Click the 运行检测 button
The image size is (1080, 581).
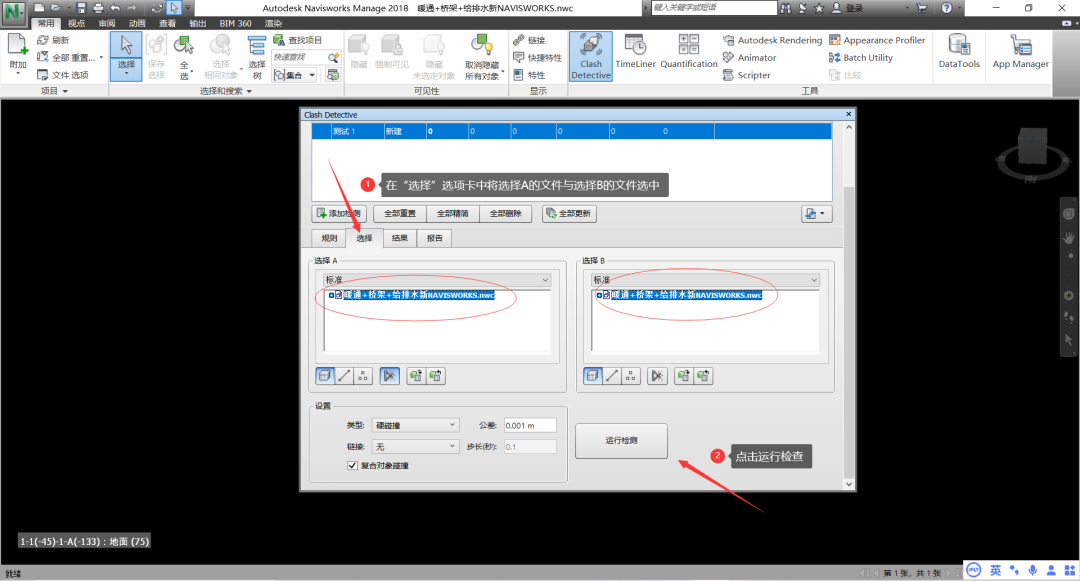click(x=621, y=441)
